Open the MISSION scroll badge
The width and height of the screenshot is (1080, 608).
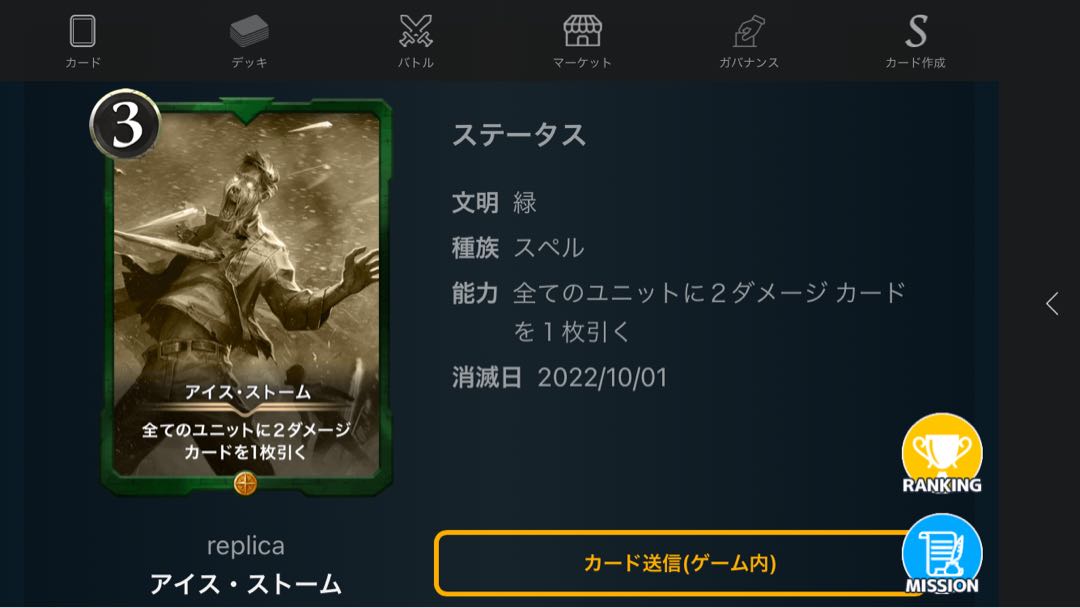tap(942, 555)
